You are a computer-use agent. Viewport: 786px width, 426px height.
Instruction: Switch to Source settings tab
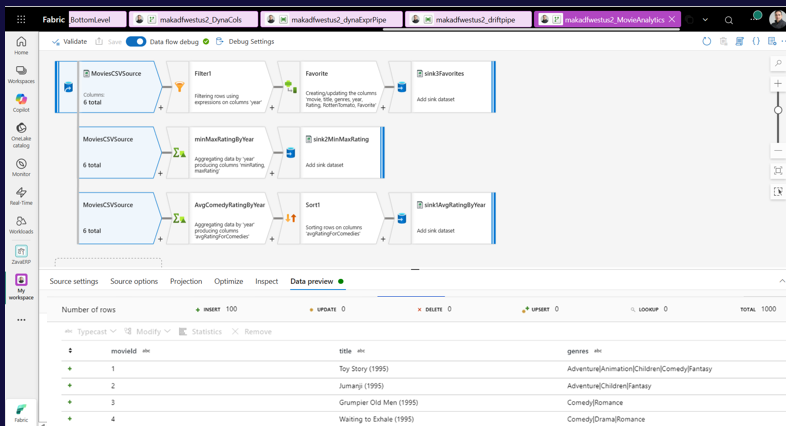(x=74, y=281)
